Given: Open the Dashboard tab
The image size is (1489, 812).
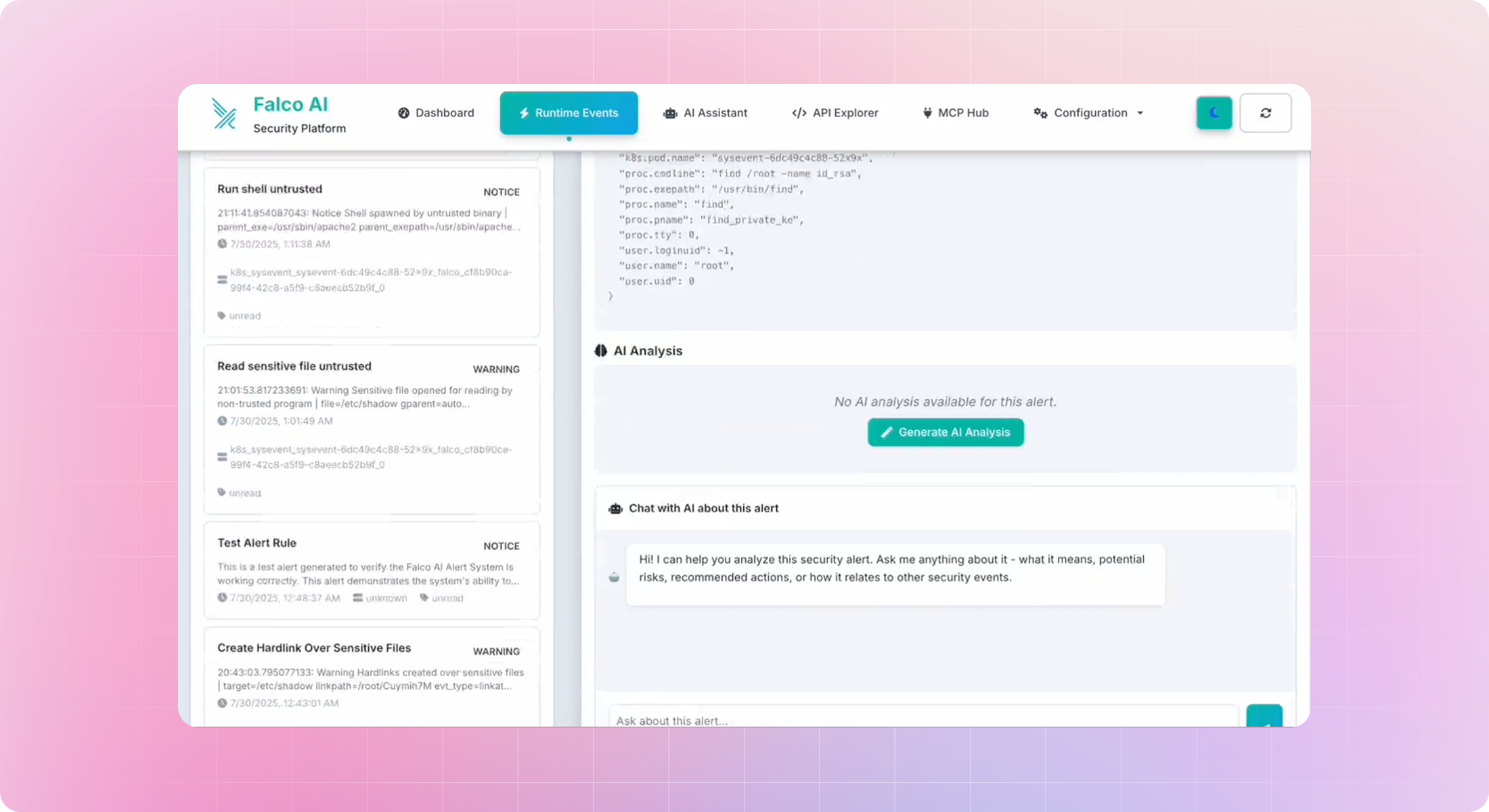Looking at the screenshot, I should [x=436, y=113].
